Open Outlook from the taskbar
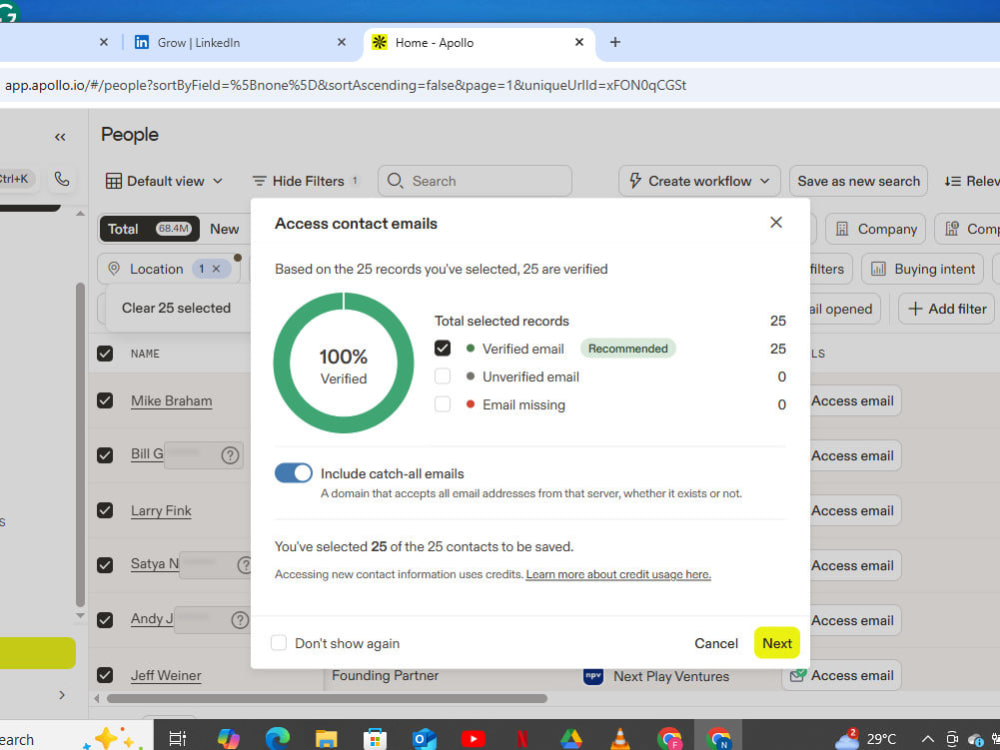 (x=424, y=739)
